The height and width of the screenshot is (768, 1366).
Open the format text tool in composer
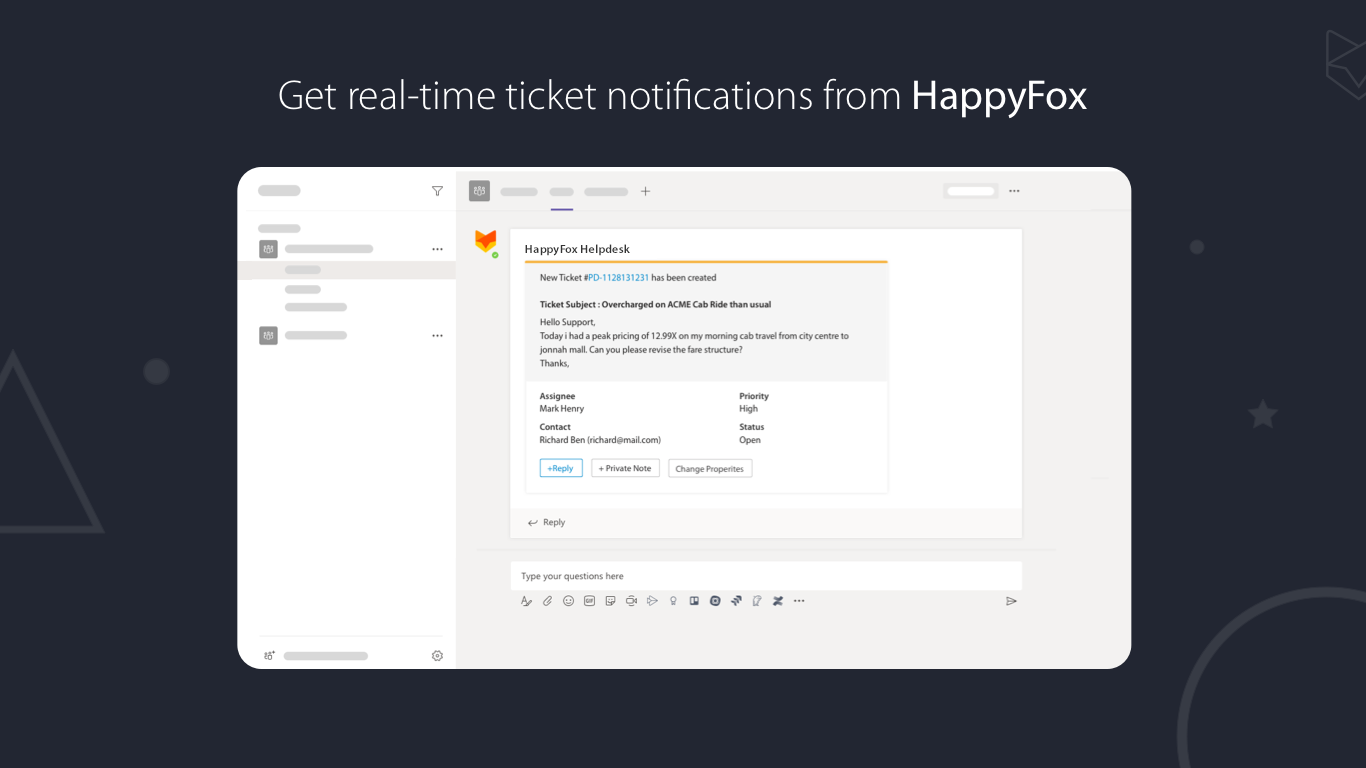point(526,601)
